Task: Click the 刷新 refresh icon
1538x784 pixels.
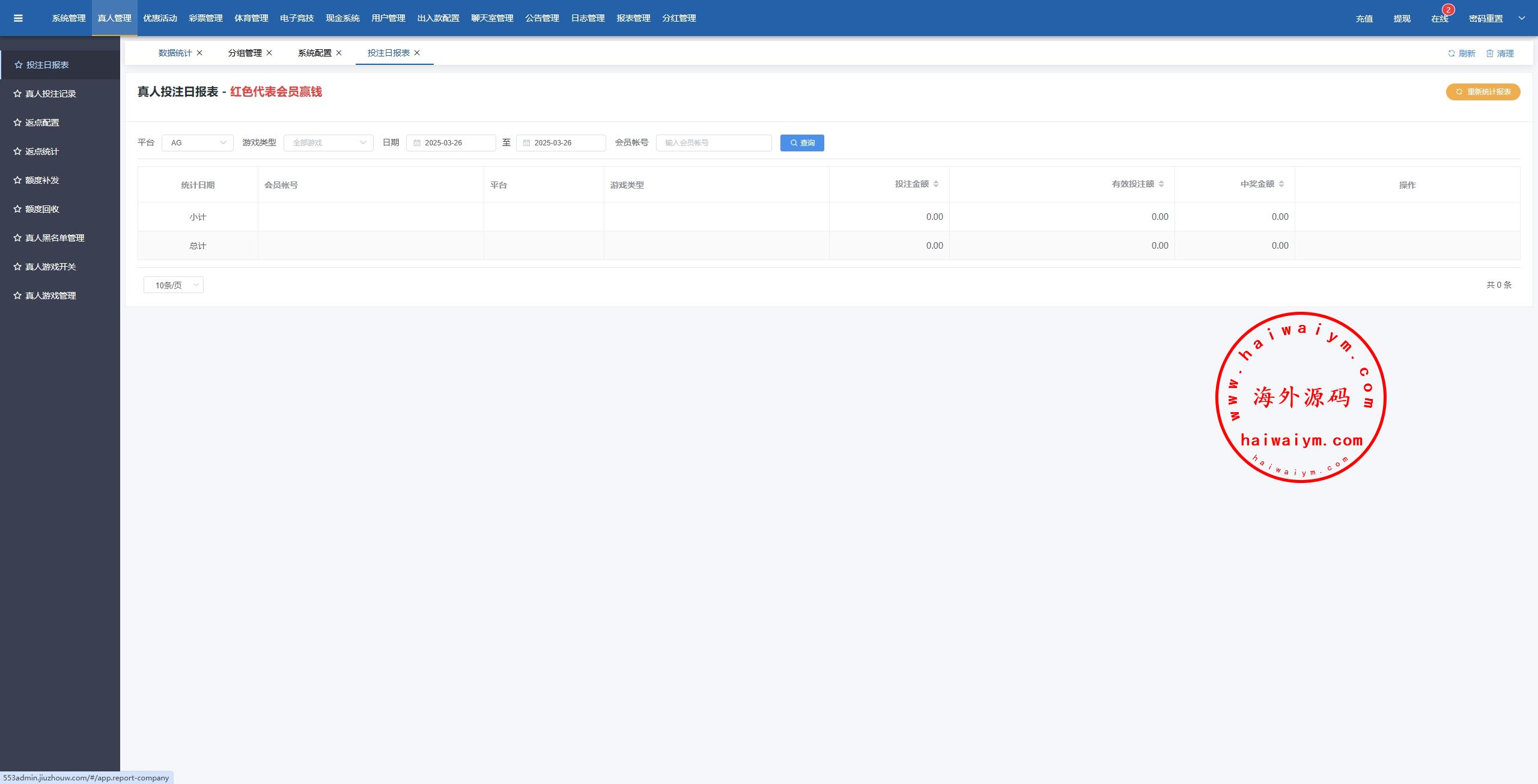Action: pos(1451,53)
